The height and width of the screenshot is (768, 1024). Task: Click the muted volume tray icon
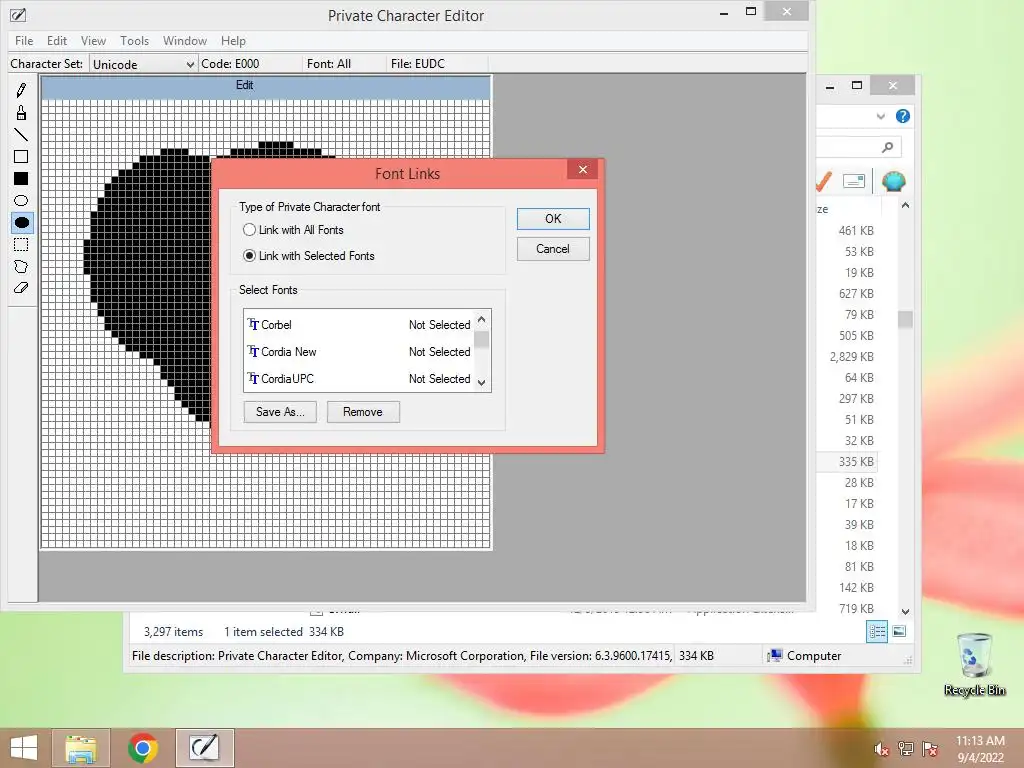point(881,749)
